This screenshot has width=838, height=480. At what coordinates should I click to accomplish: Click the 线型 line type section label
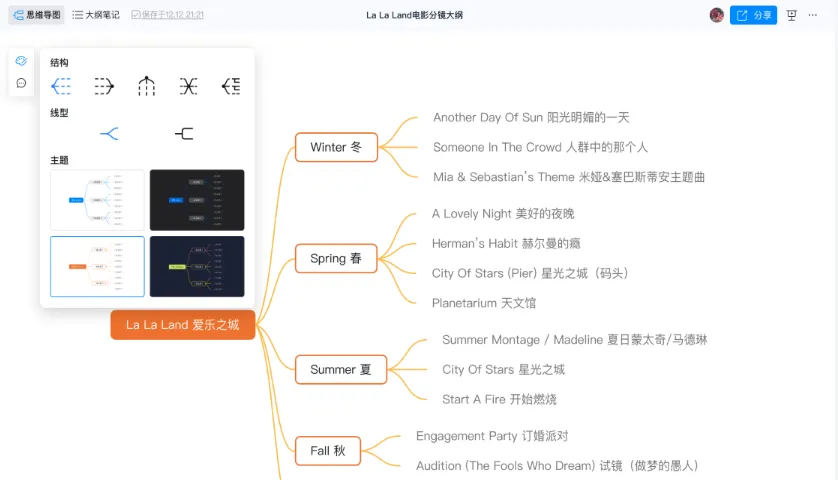59,113
